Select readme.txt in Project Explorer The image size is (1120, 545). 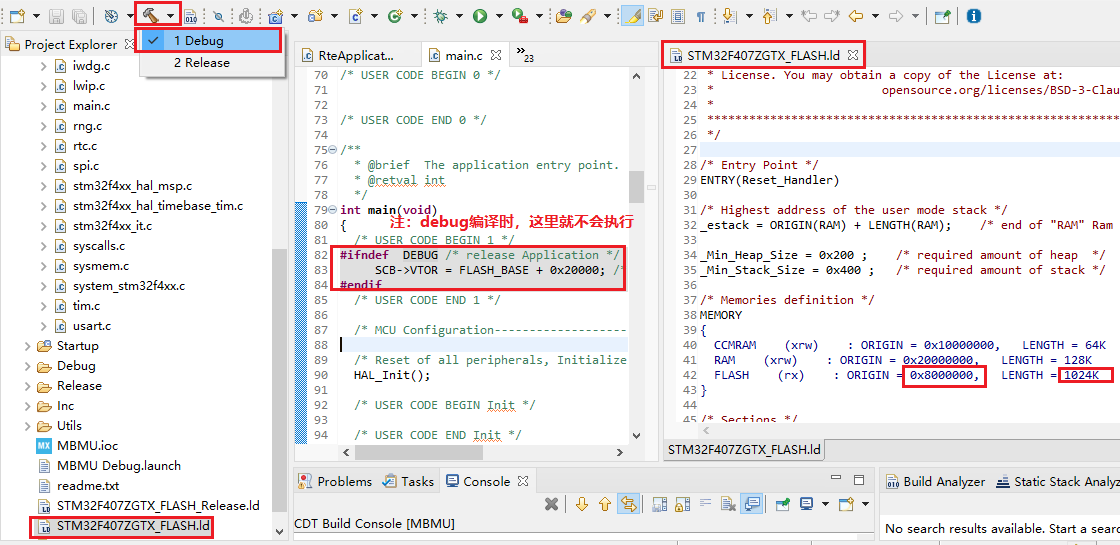(77, 486)
